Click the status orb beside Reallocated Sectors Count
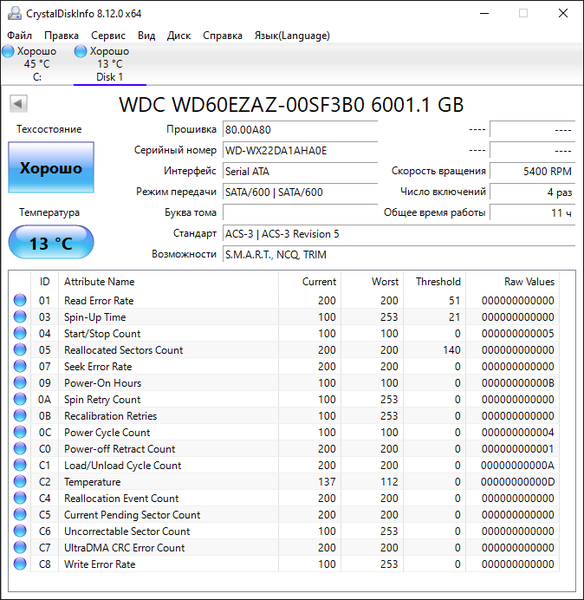This screenshot has width=584, height=600. (x=20, y=350)
